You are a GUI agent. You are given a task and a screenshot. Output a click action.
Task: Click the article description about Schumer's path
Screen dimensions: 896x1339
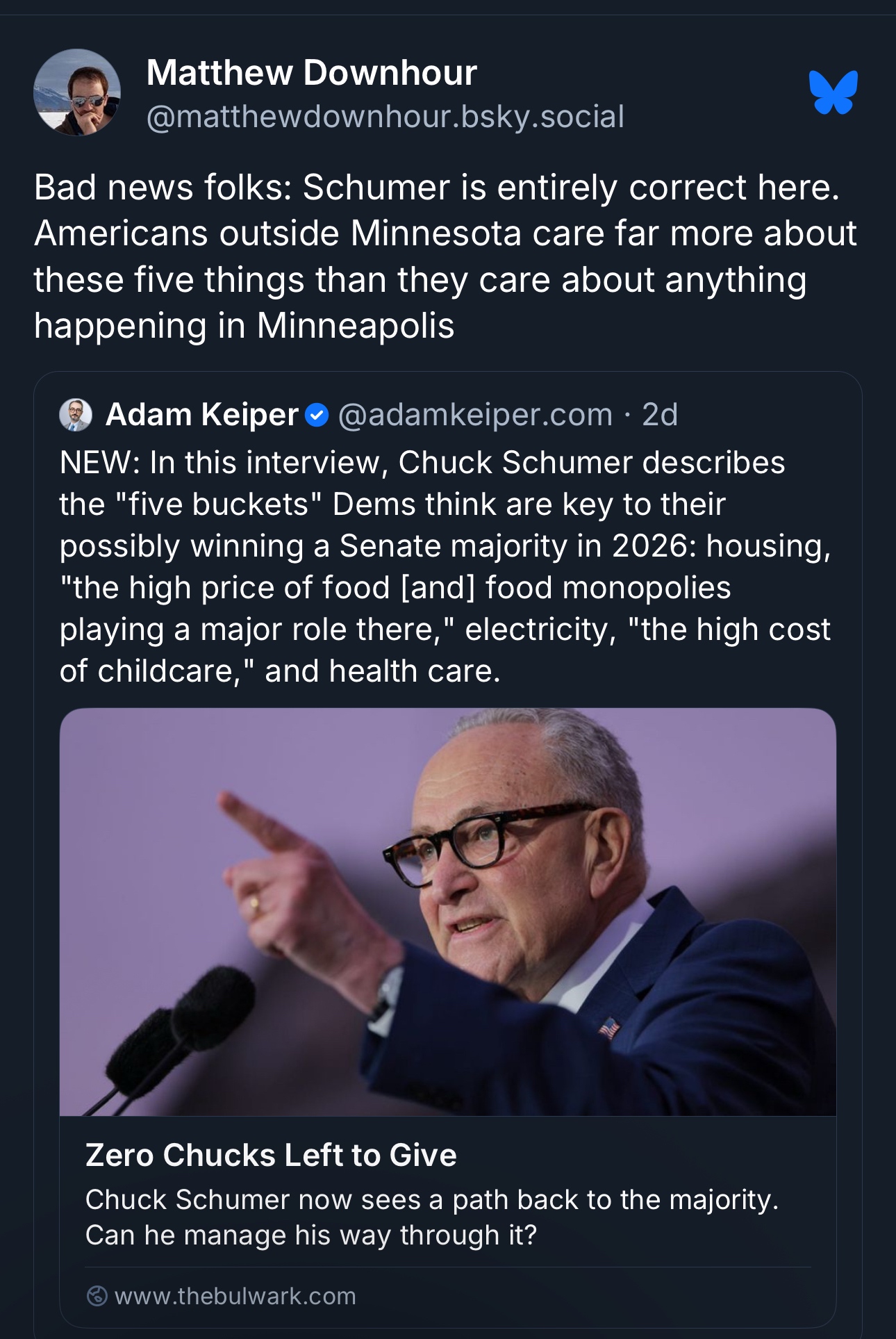431,1217
